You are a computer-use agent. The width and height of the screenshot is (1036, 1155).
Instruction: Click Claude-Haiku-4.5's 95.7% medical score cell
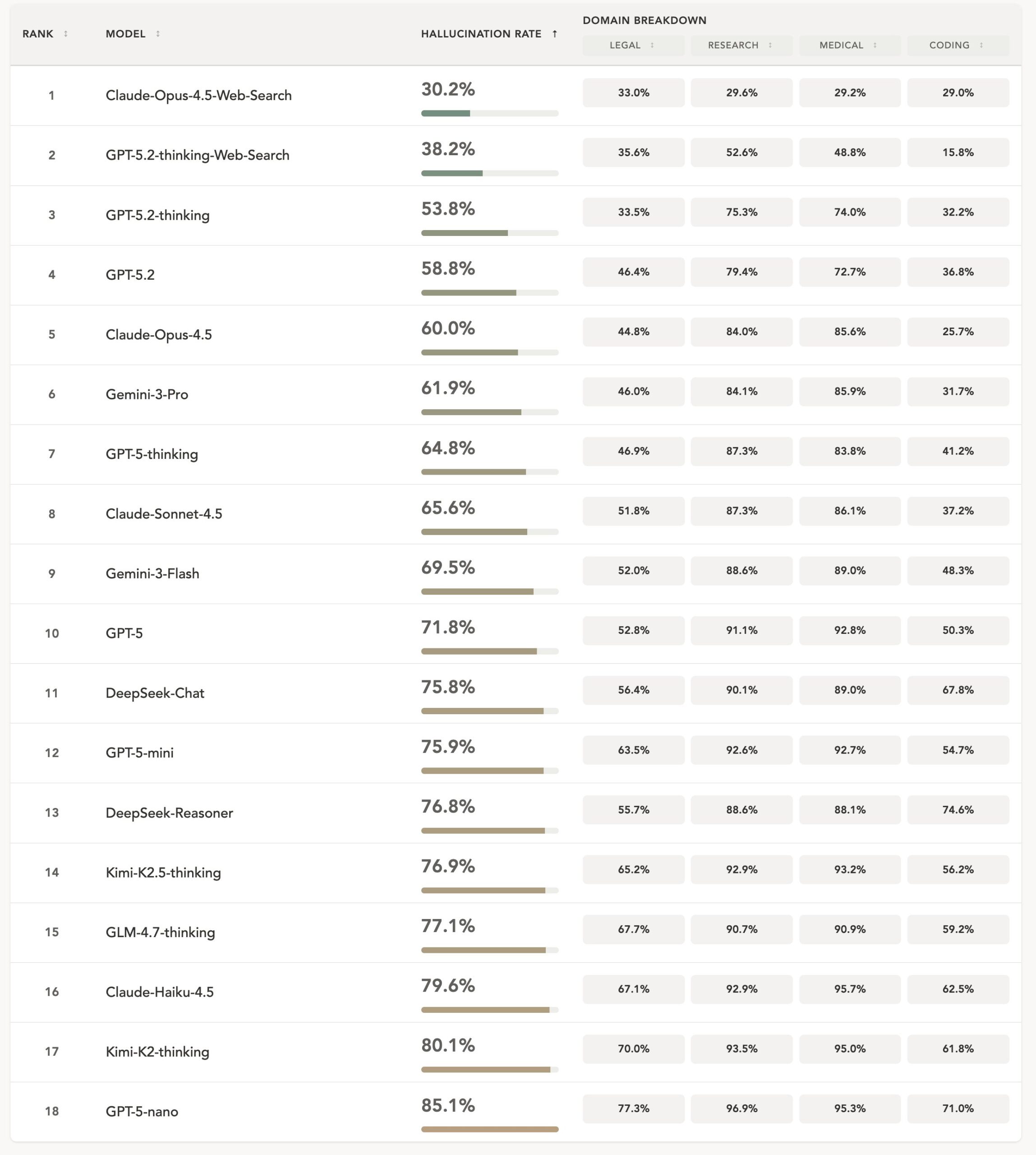coord(849,989)
